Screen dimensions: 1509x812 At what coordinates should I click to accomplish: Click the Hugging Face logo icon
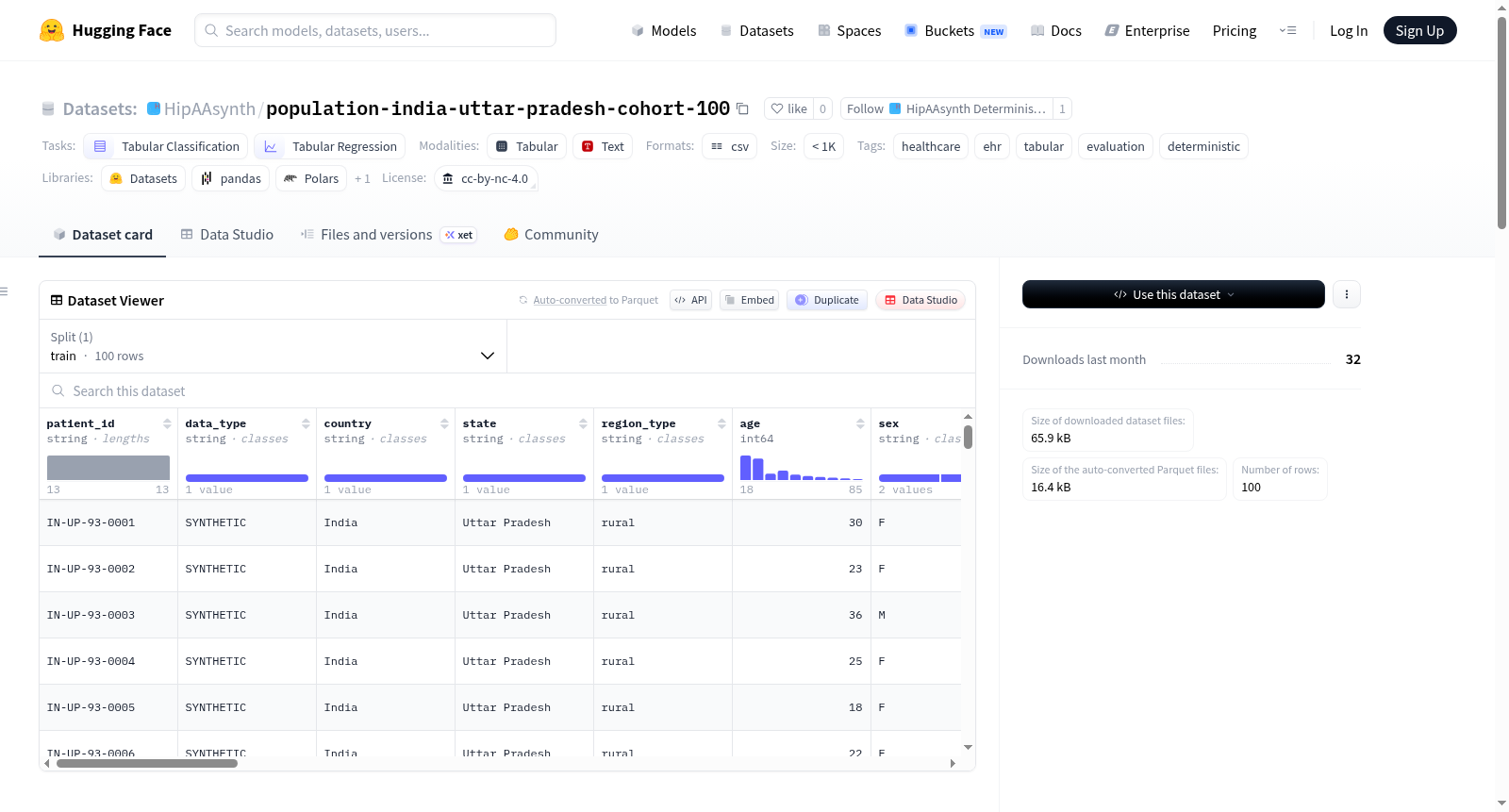tap(52, 30)
